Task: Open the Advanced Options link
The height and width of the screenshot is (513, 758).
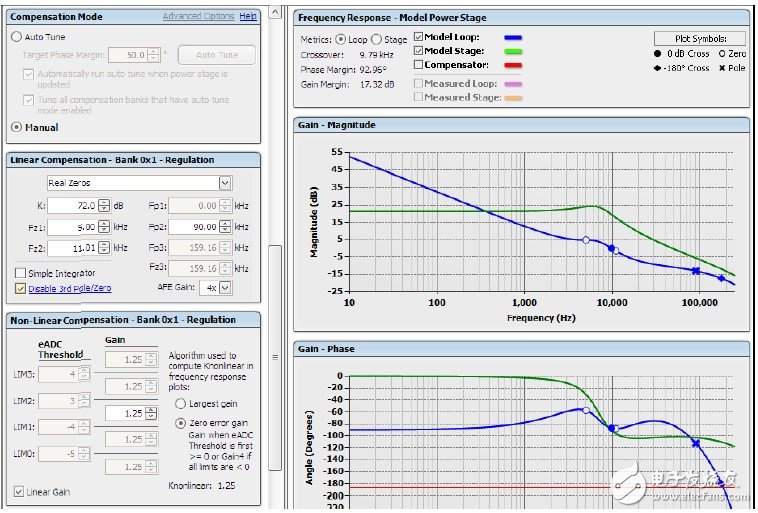Action: pyautogui.click(x=198, y=17)
